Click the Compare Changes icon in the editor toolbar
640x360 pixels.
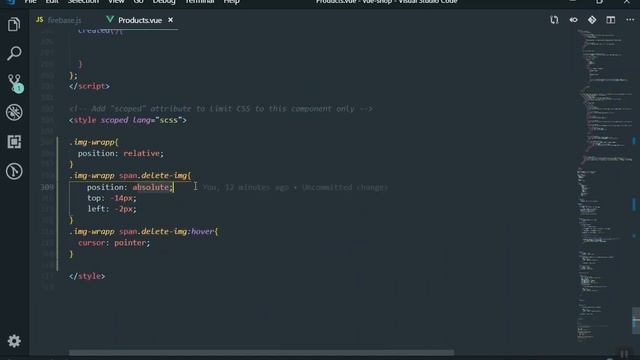(x=554, y=20)
